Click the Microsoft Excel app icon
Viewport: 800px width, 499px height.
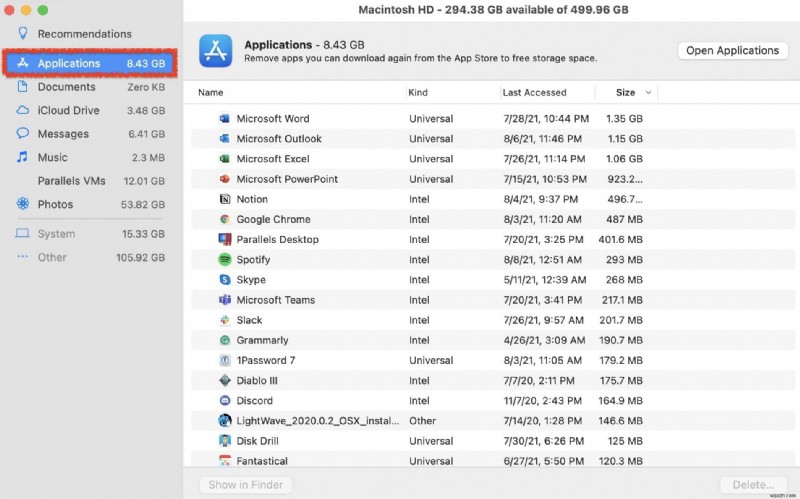[224, 159]
